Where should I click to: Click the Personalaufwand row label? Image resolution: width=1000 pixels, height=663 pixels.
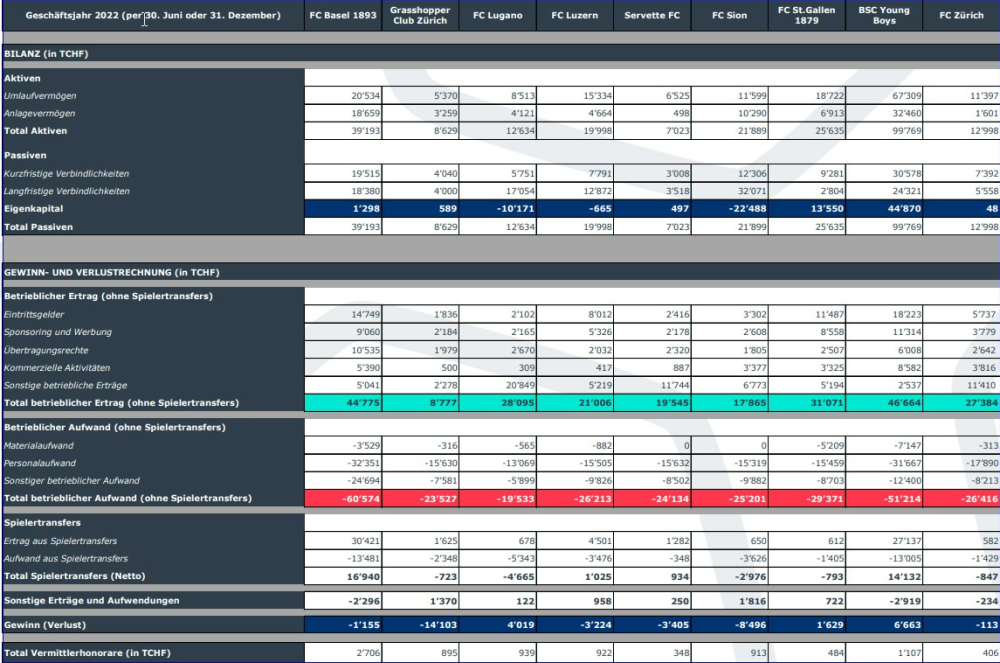152,464
